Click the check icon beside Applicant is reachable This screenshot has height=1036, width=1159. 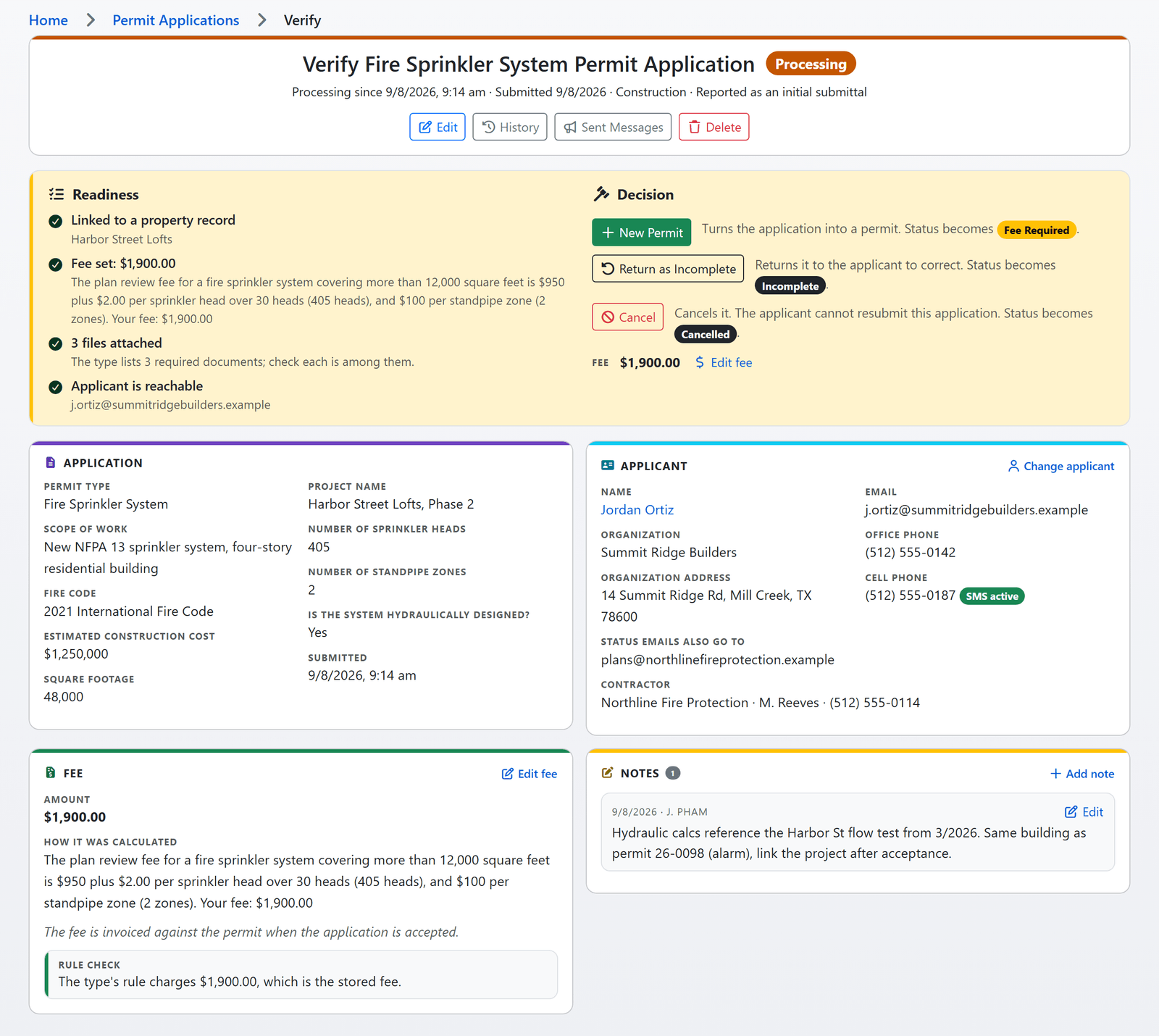[55, 387]
